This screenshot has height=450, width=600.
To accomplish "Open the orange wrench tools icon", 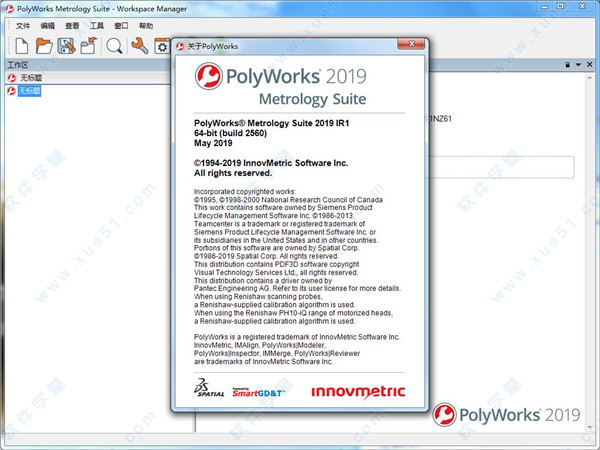I will pyautogui.click(x=139, y=46).
